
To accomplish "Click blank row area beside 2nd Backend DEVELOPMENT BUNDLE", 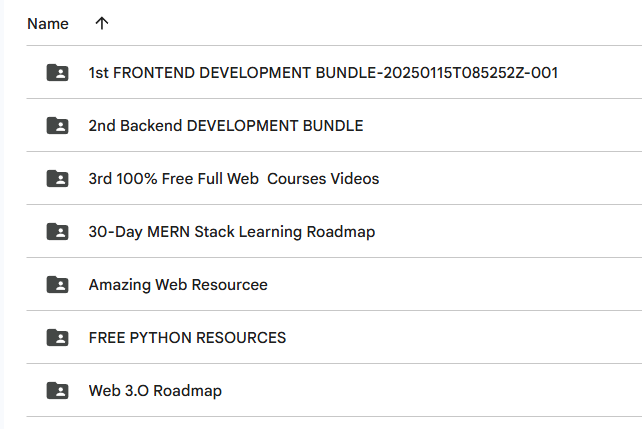I will [504, 125].
